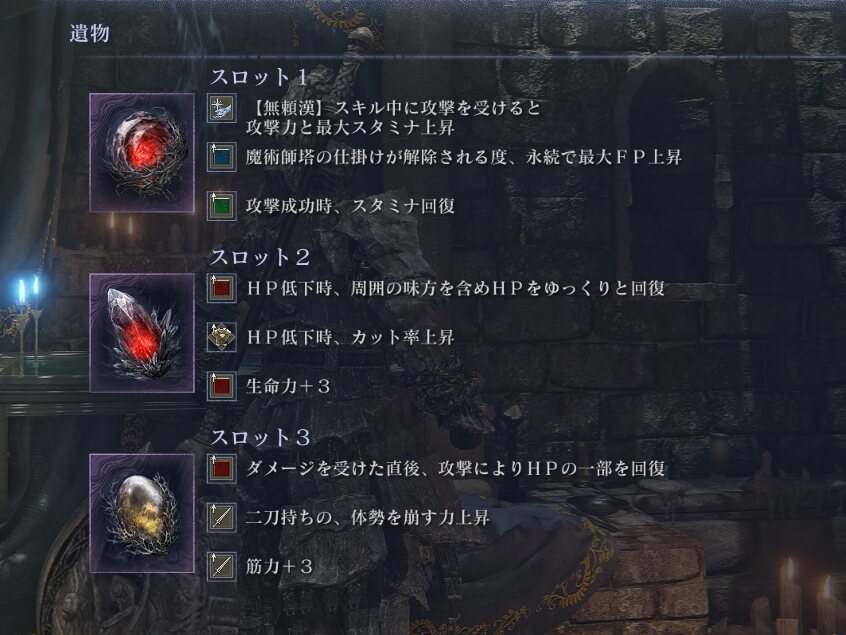Select the red 生命力+3 effect icon

(x=221, y=386)
